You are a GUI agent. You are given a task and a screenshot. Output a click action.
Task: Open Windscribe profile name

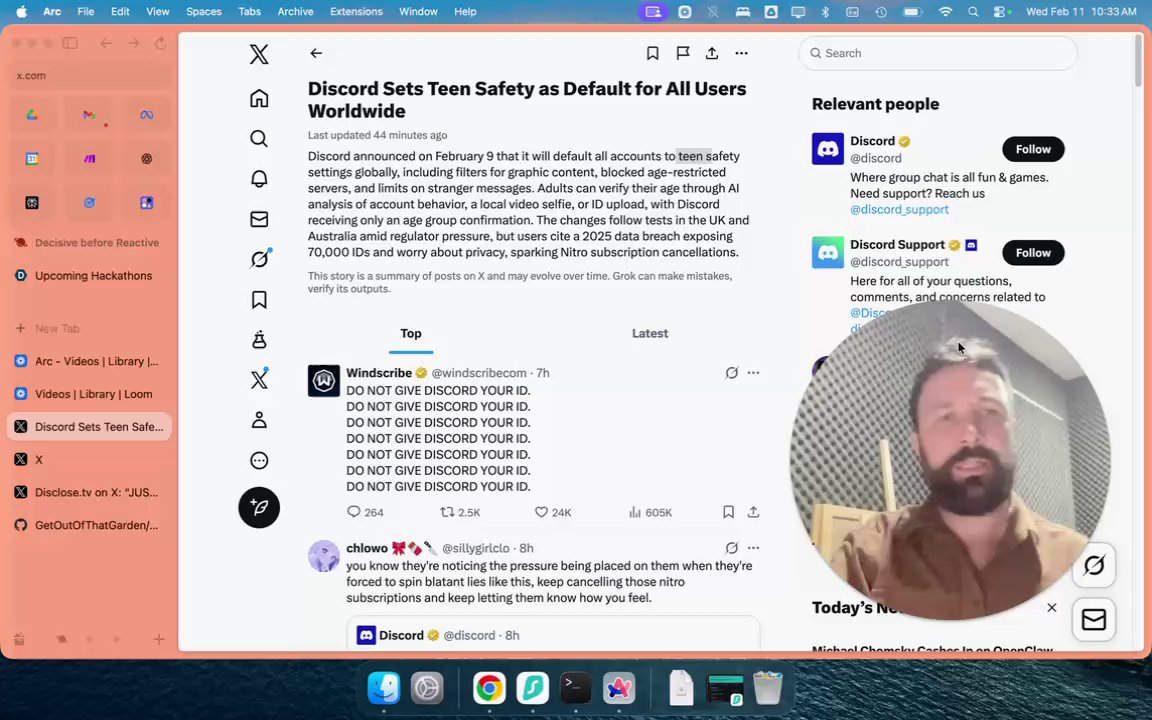pos(379,372)
